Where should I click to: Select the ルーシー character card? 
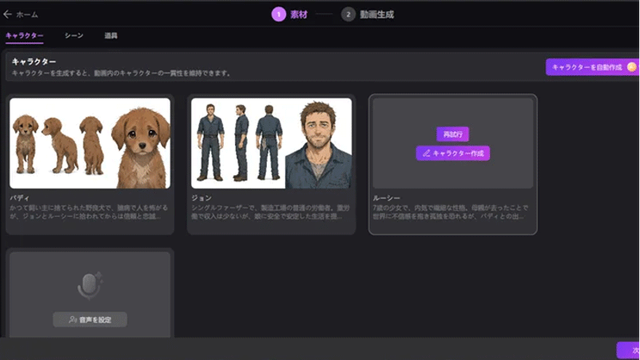(453, 164)
